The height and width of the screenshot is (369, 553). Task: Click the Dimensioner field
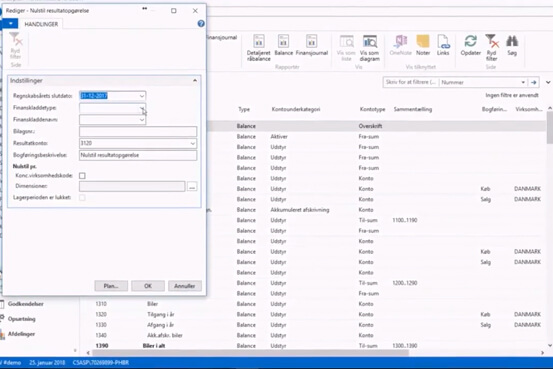(132, 187)
